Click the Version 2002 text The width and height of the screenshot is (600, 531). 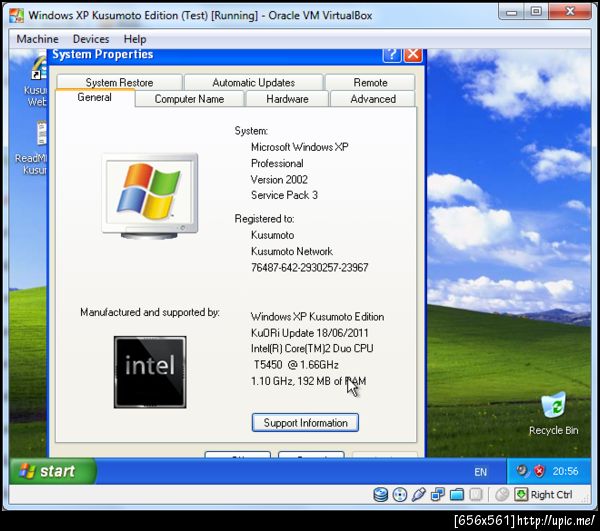(279, 179)
